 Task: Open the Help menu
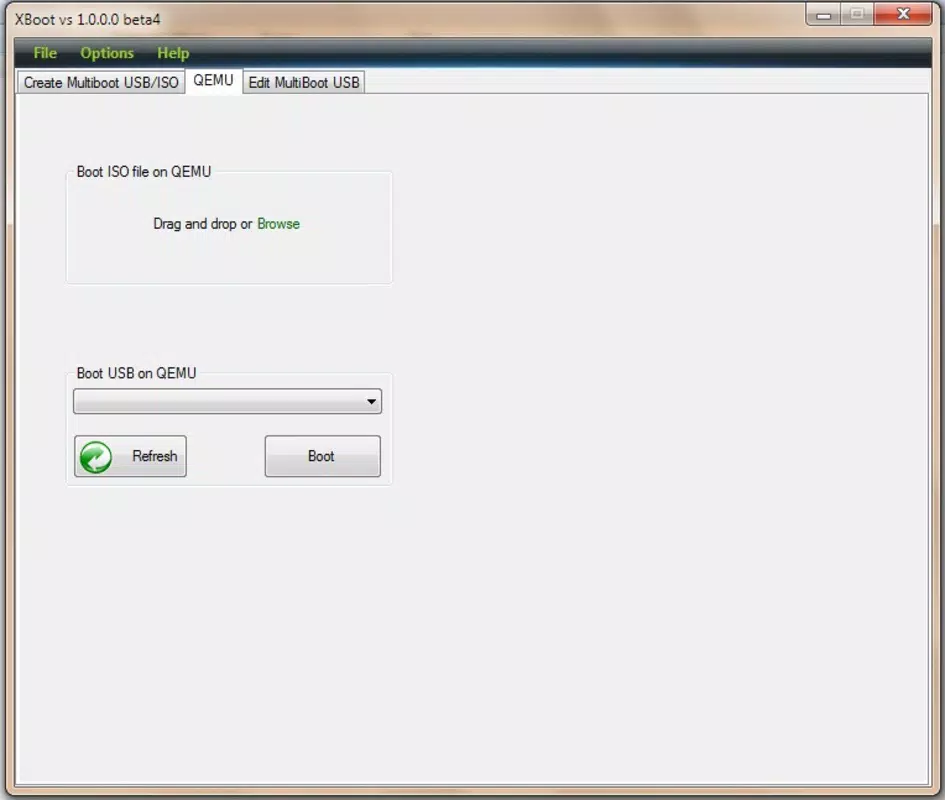point(173,53)
